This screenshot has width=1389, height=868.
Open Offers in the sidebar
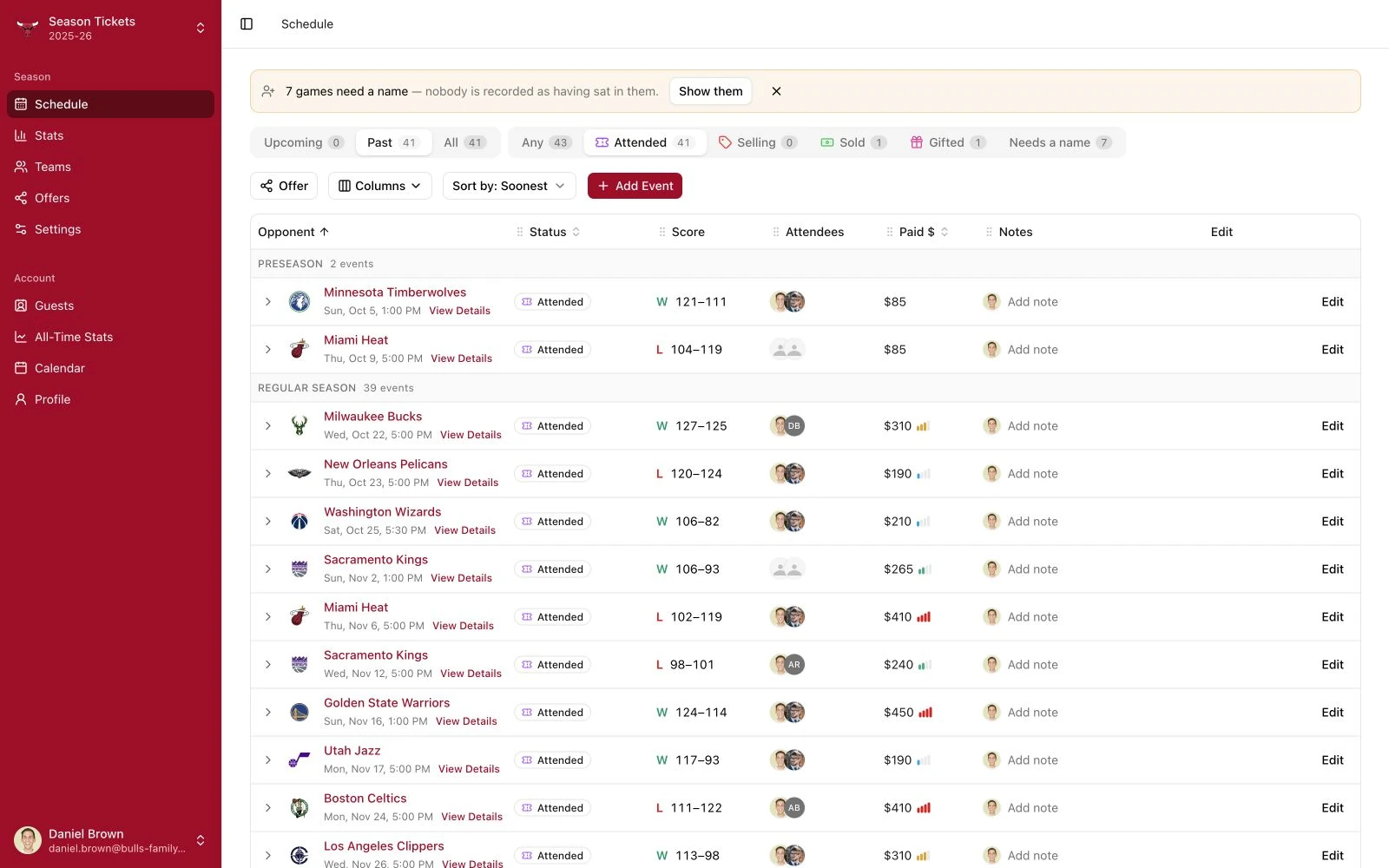[110, 198]
